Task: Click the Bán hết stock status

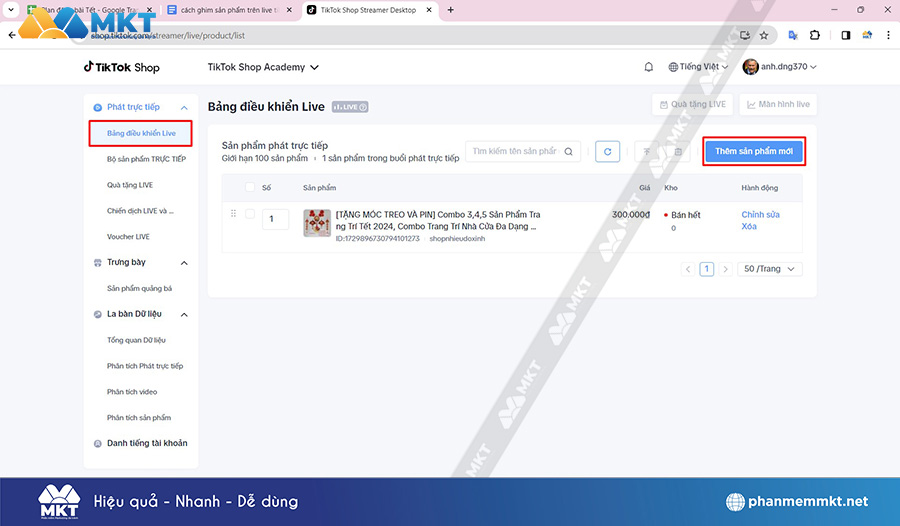Action: (686, 215)
